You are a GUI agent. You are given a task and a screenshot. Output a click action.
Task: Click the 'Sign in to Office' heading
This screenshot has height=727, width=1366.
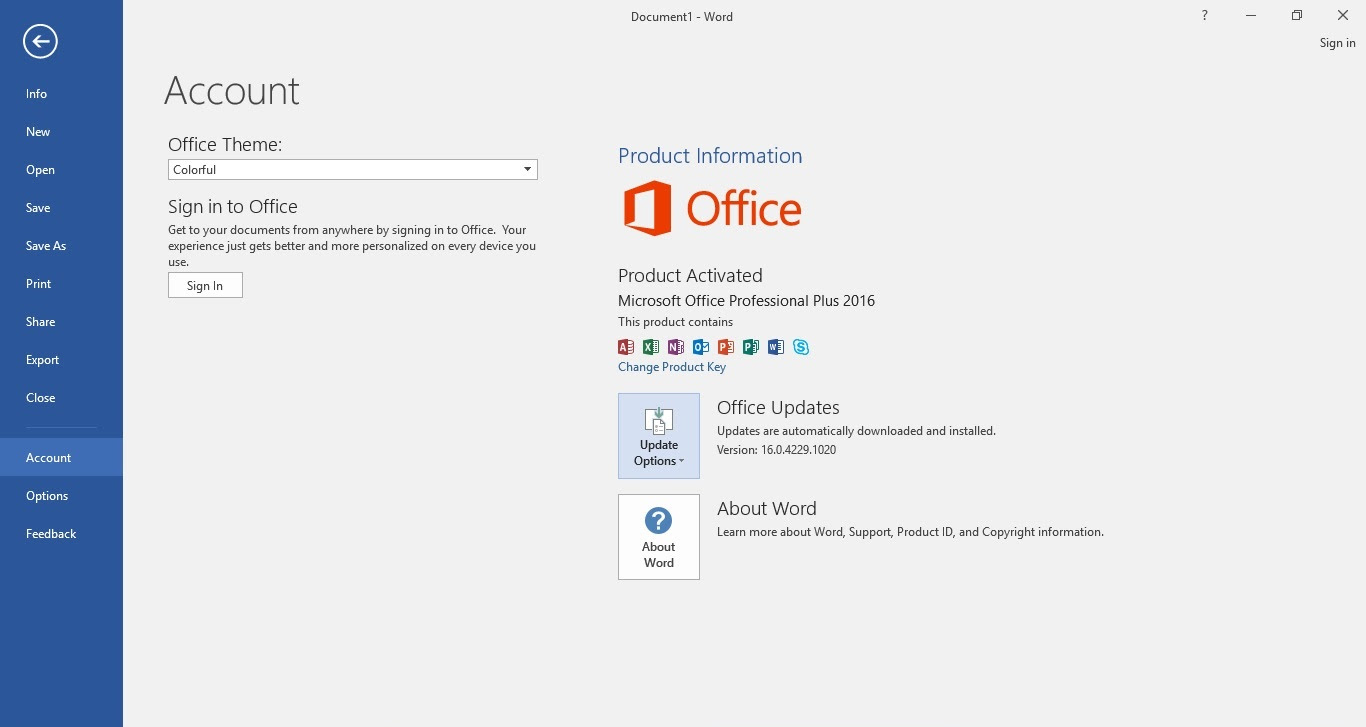pyautogui.click(x=233, y=207)
